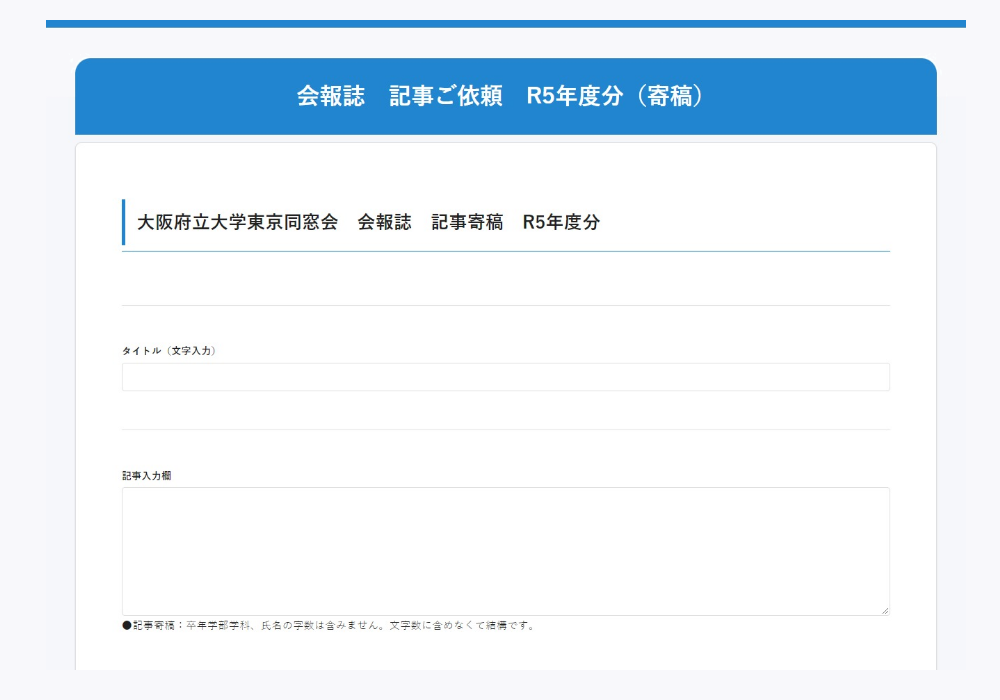
Task: Click the textarea resize grip at bottom-right corner
Action: [886, 608]
